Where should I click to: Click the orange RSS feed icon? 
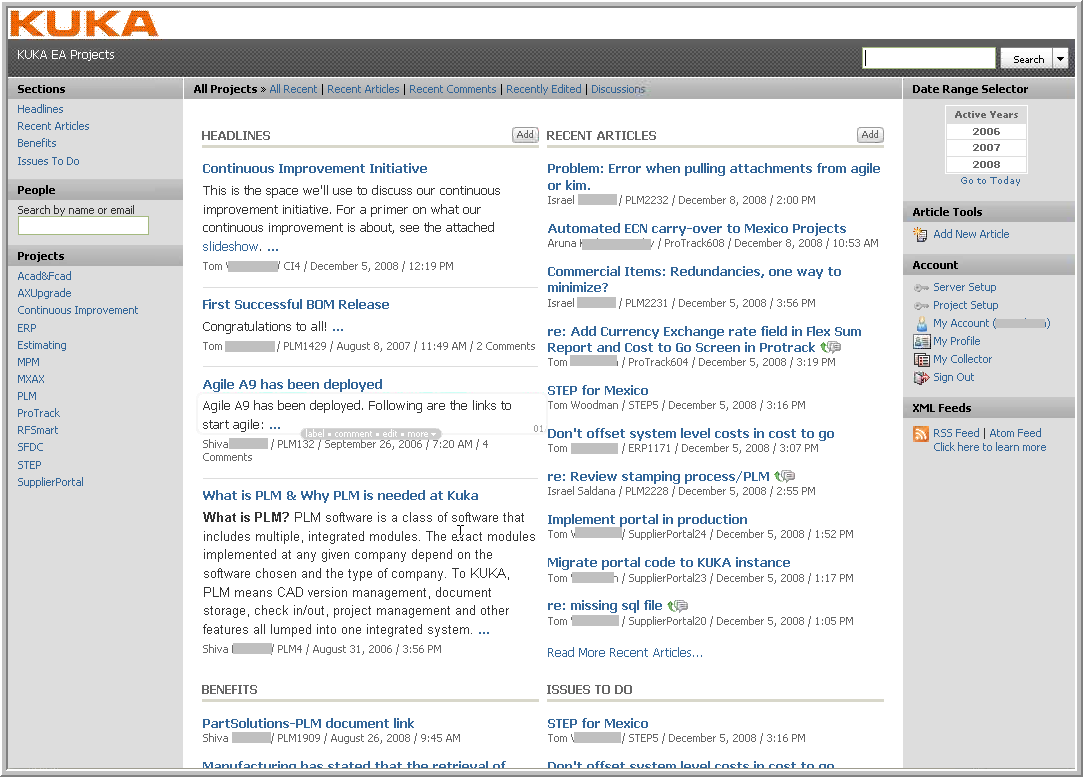(921, 434)
